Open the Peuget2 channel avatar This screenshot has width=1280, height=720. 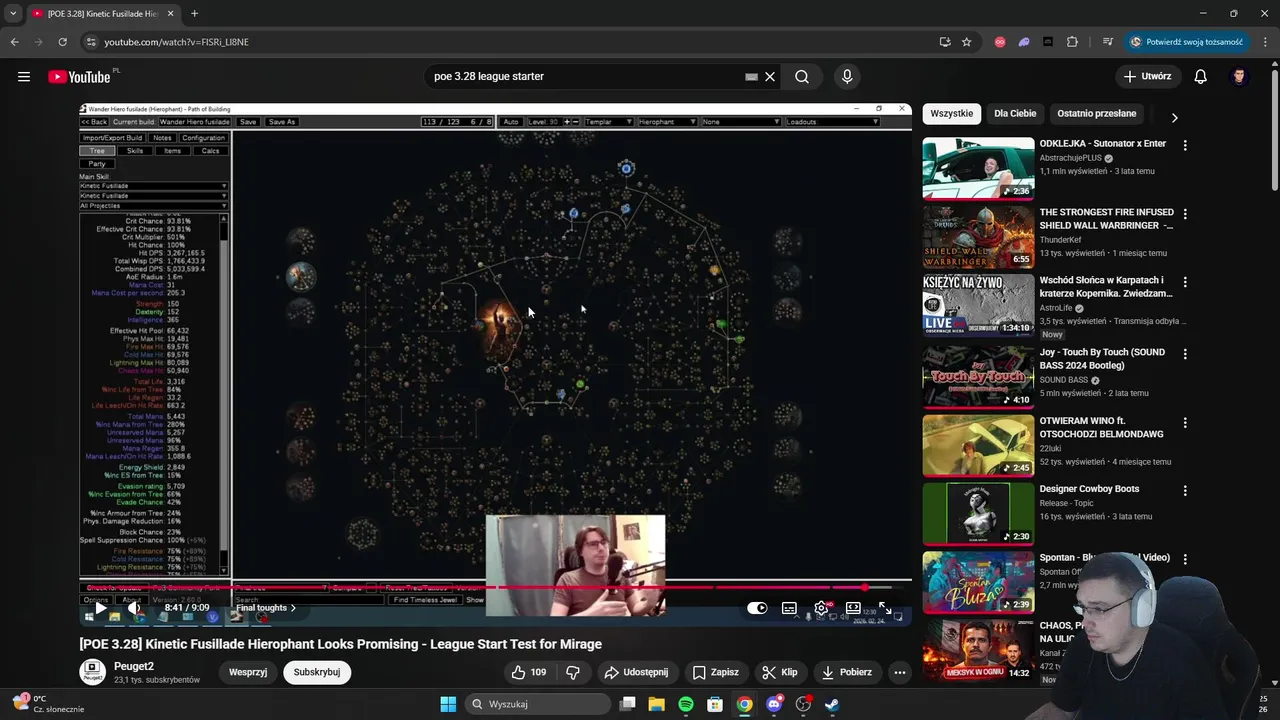tap(92, 671)
